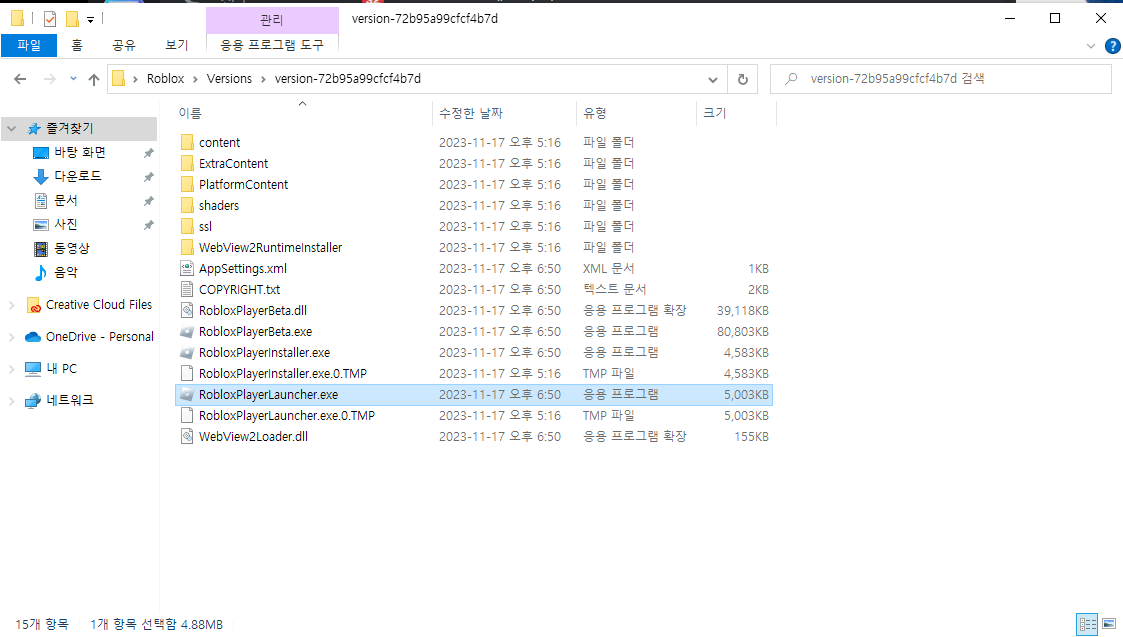Open the address bar history dropdown

click(x=713, y=79)
